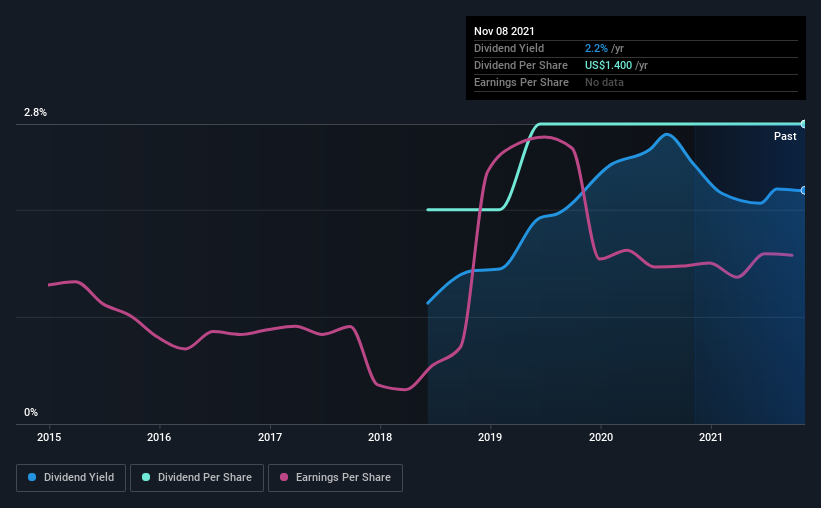This screenshot has height=508, width=821.
Task: Click the 0% y-axis label
Action: [31, 413]
